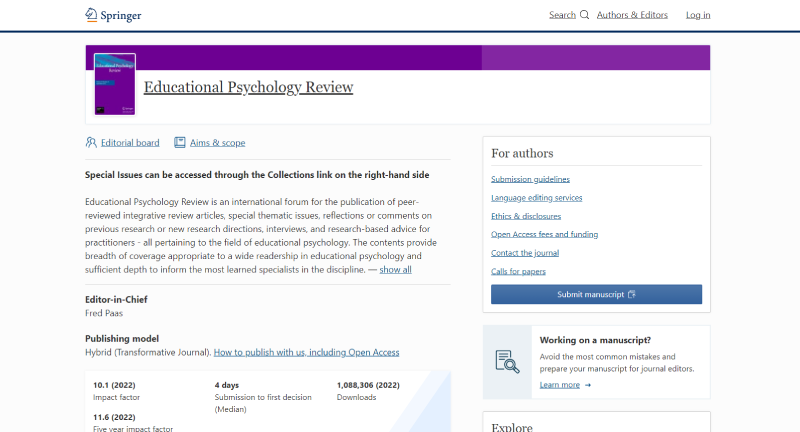This screenshot has height=432, width=800.
Task: View Ethics & disclosures
Action: tap(526, 216)
